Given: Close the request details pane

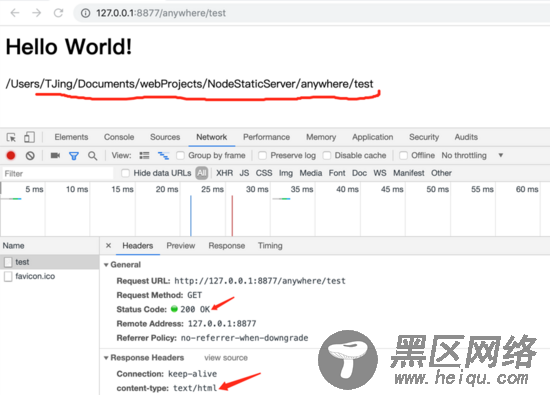Looking at the screenshot, I should tap(108, 246).
